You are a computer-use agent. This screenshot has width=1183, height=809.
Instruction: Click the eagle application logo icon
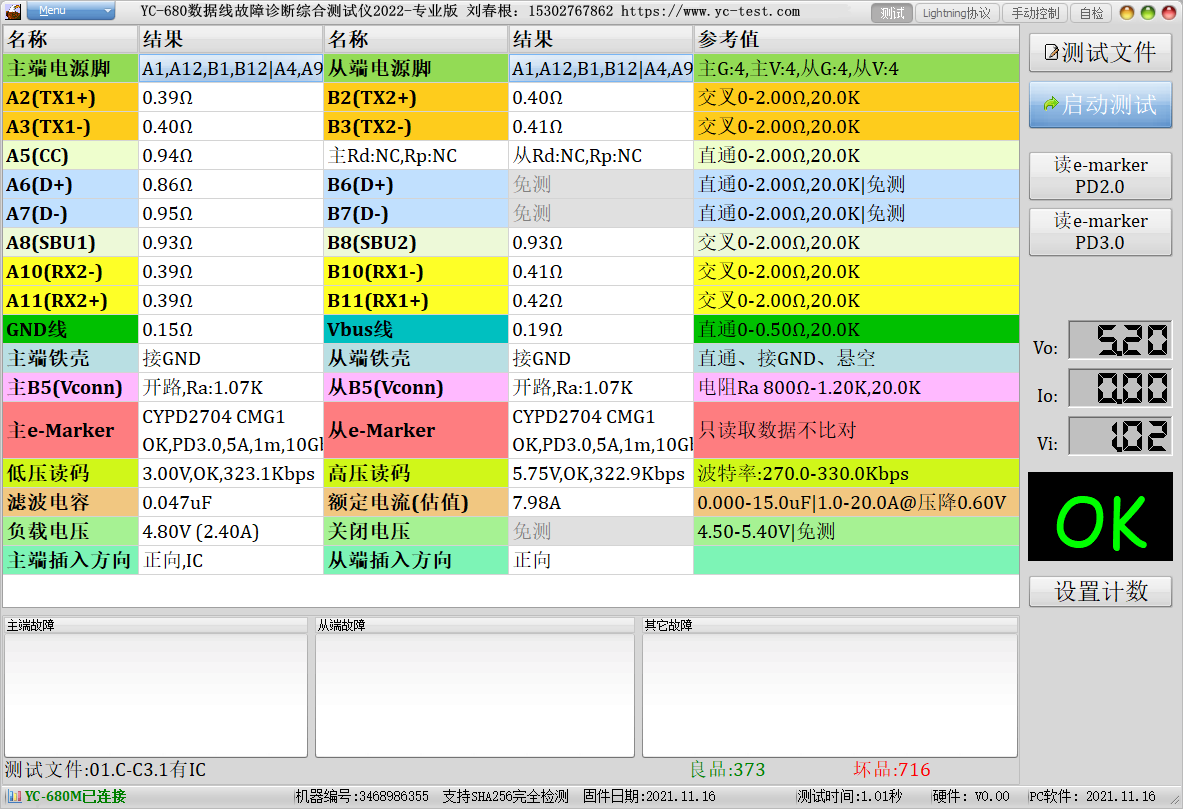[x=13, y=12]
